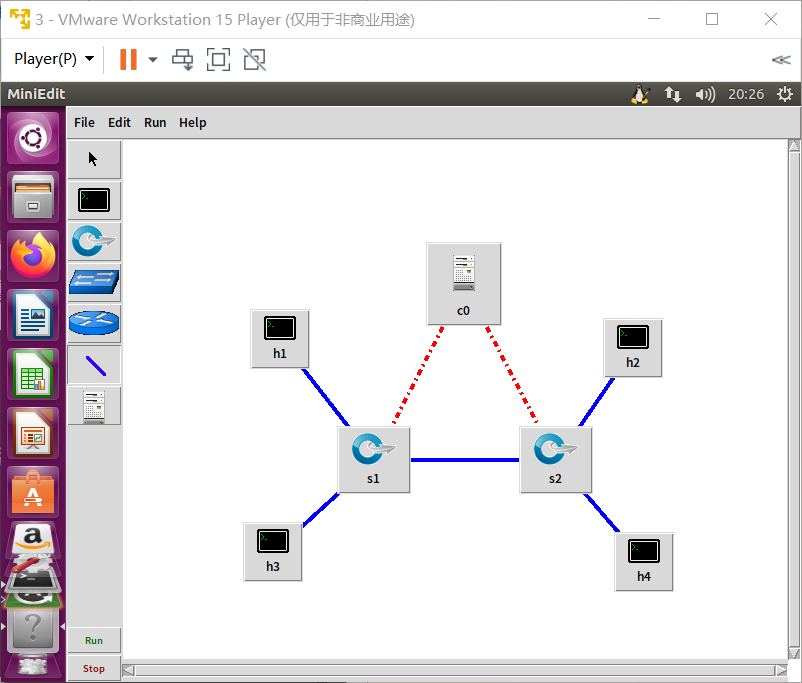Send Ctrl+Alt+Del to virtual machine

point(183,59)
